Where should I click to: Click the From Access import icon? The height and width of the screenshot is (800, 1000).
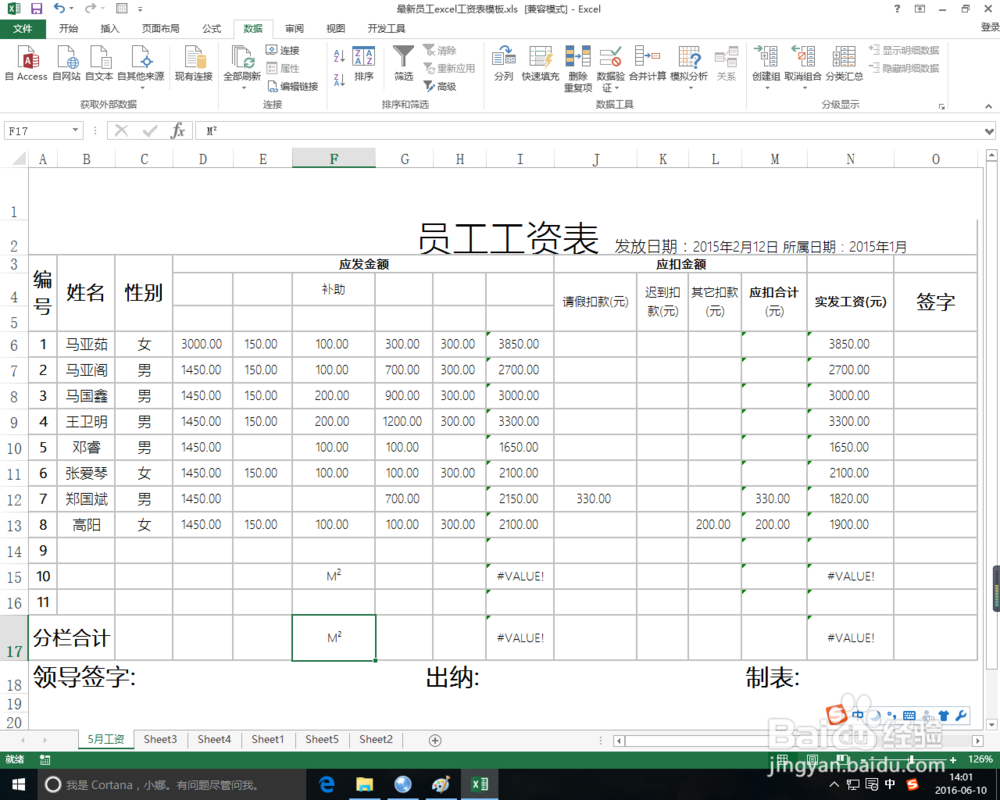coord(26,63)
